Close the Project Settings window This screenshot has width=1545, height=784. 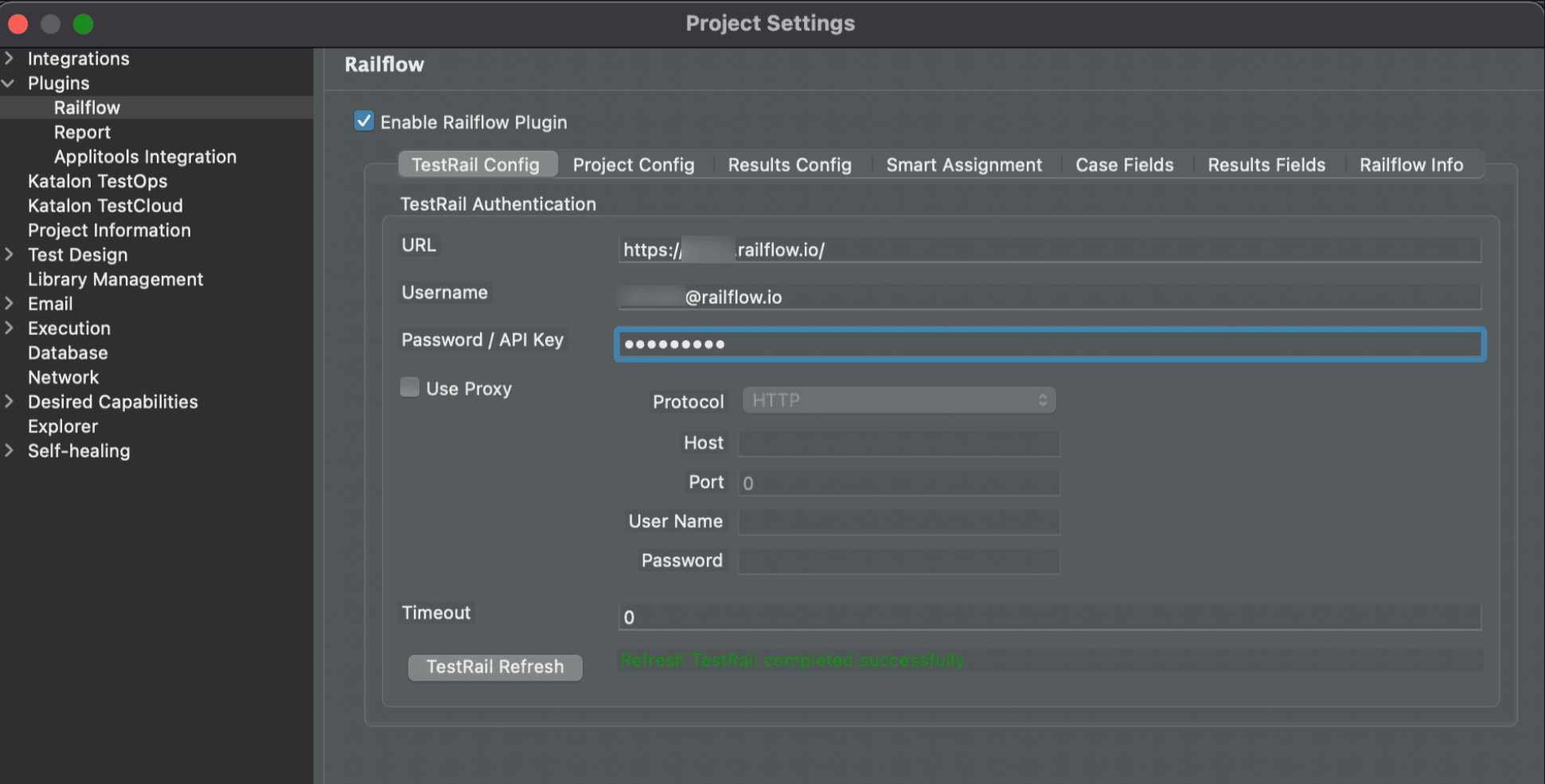click(18, 24)
